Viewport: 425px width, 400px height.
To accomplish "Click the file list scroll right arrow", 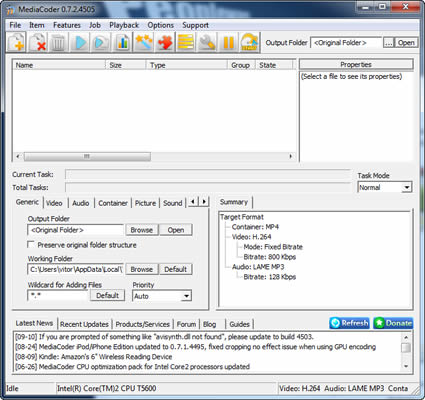I will click(291, 156).
